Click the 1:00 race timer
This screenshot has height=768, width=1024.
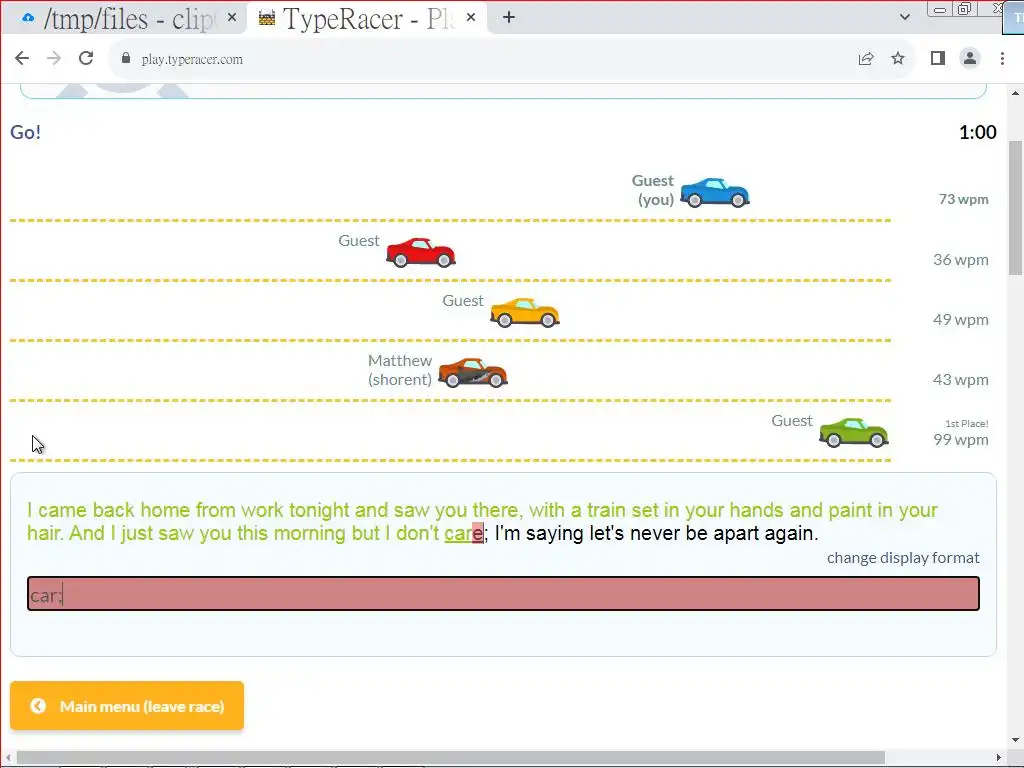tap(977, 132)
